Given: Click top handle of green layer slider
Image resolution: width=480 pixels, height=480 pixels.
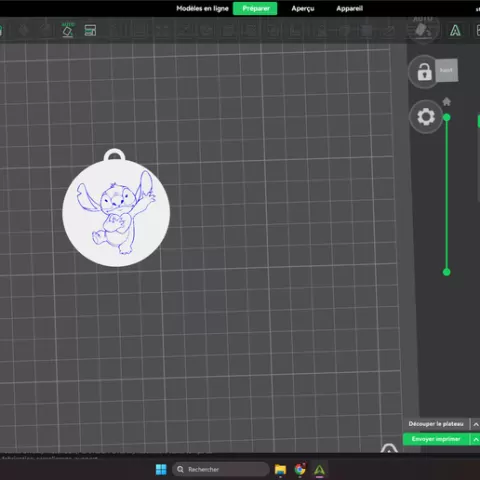Looking at the screenshot, I should tap(447, 117).
